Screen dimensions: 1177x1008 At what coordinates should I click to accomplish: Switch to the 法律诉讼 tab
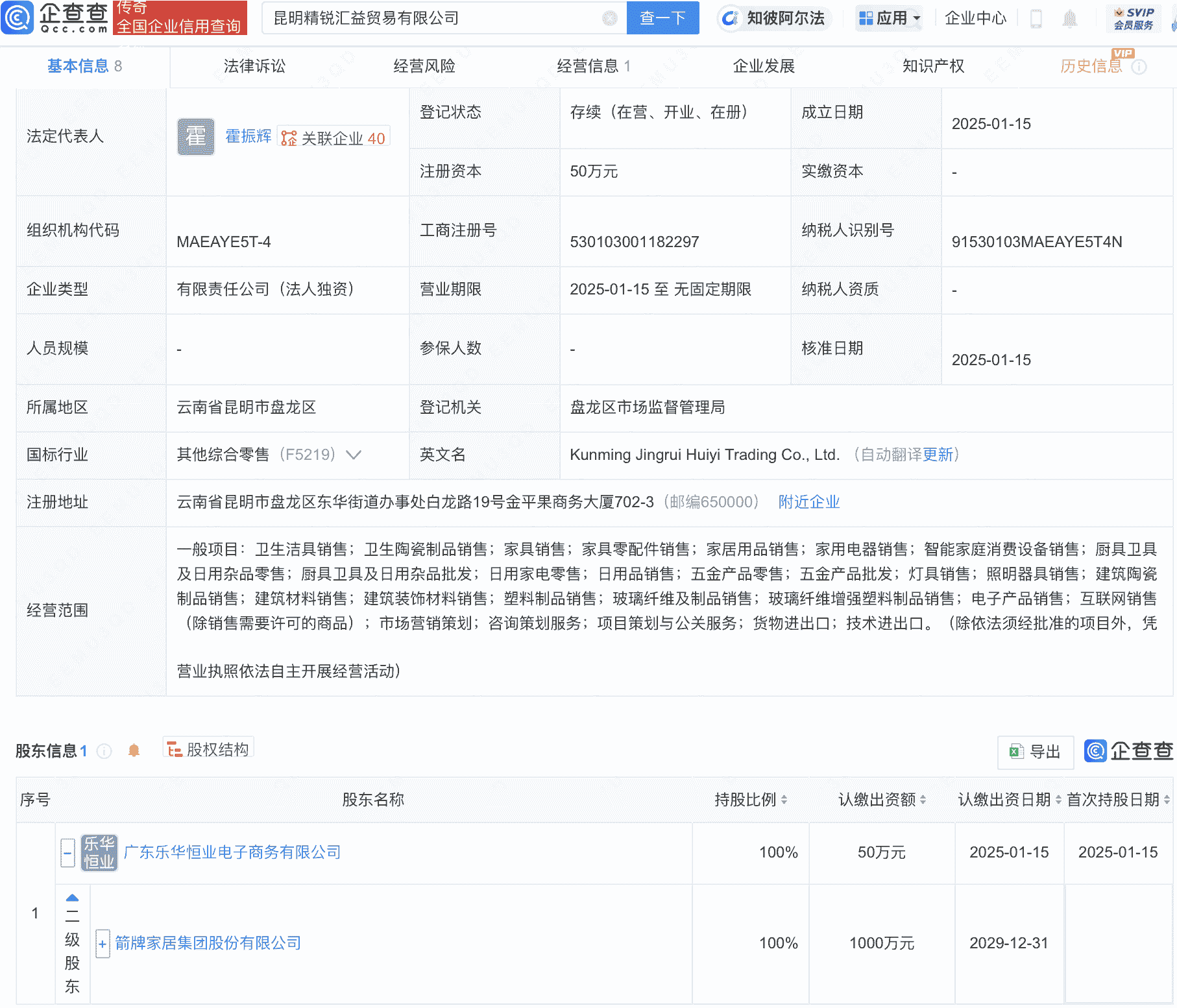click(254, 66)
